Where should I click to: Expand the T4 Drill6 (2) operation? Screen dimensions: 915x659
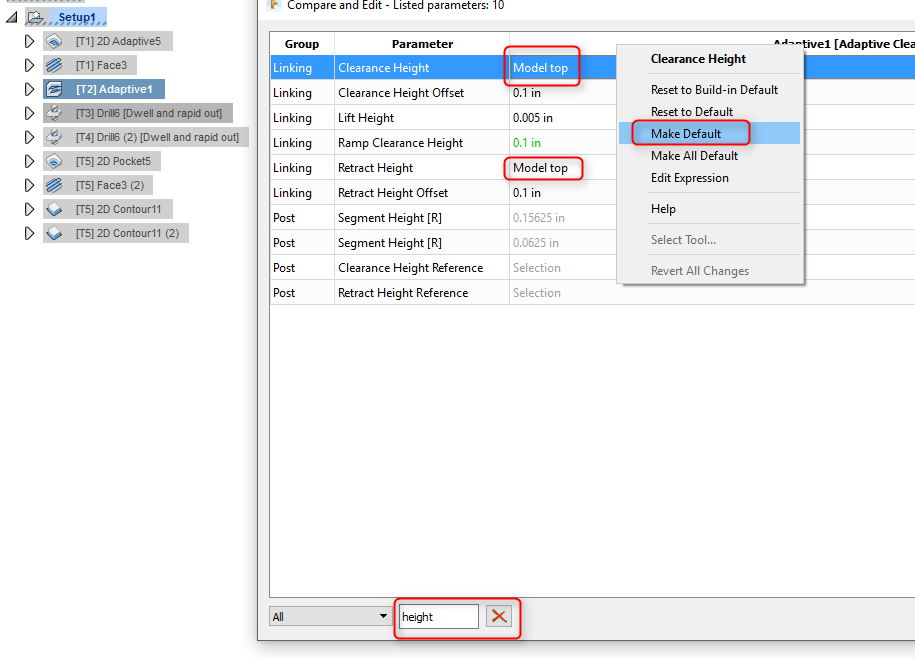coord(29,137)
